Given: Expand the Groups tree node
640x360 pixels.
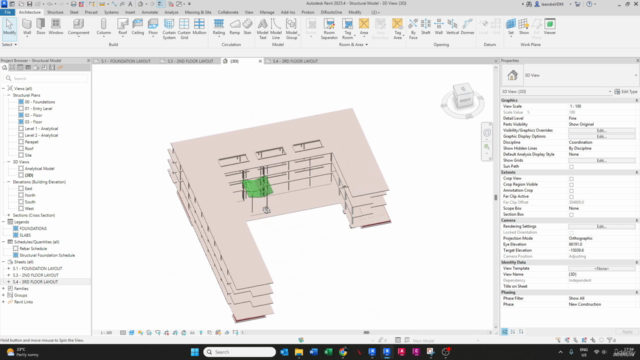Looking at the screenshot, I should point(4,295).
